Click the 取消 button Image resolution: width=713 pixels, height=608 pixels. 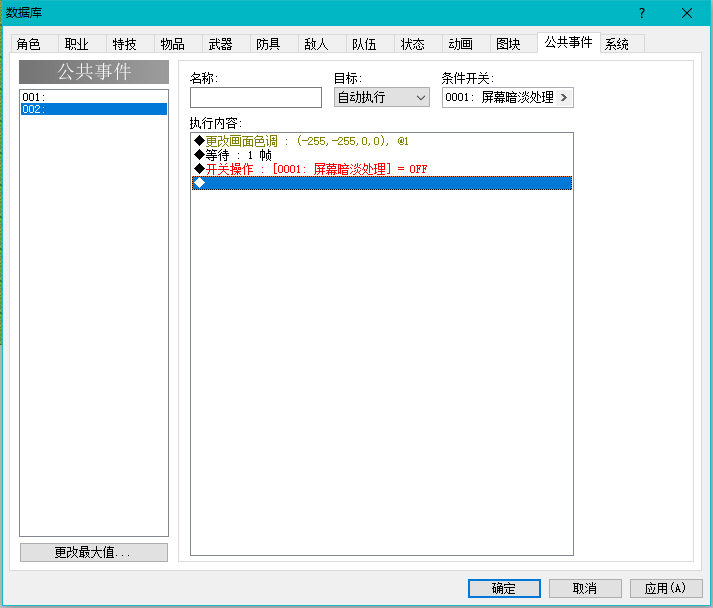(585, 588)
